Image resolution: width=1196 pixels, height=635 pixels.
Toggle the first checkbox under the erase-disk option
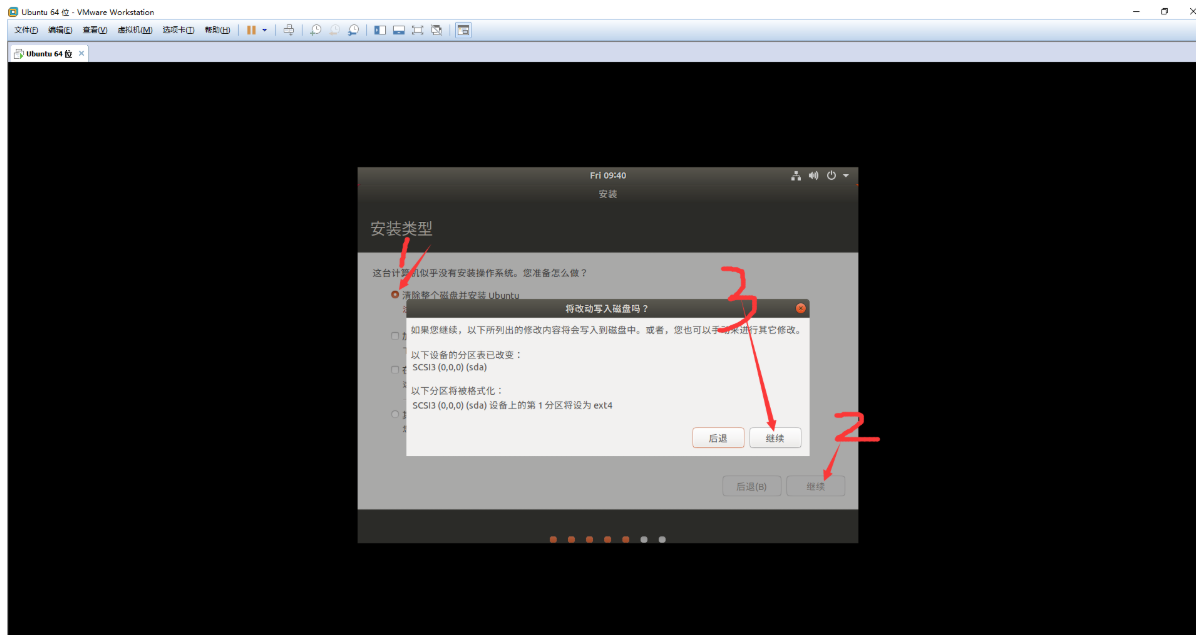click(x=394, y=335)
